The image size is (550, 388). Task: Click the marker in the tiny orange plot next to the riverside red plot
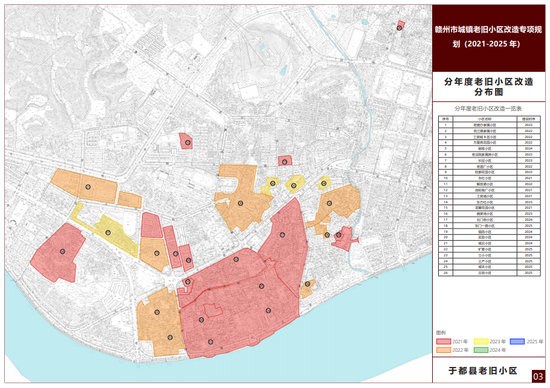coord(327,235)
